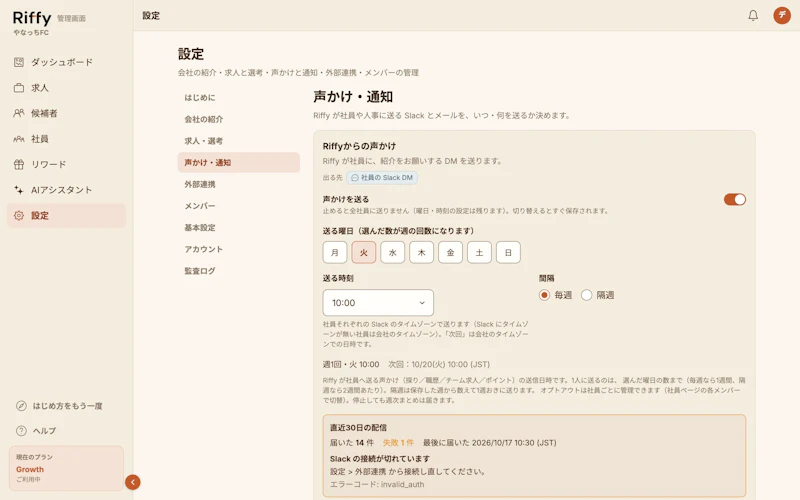Open the dashboard icon in sidebar

click(19, 62)
